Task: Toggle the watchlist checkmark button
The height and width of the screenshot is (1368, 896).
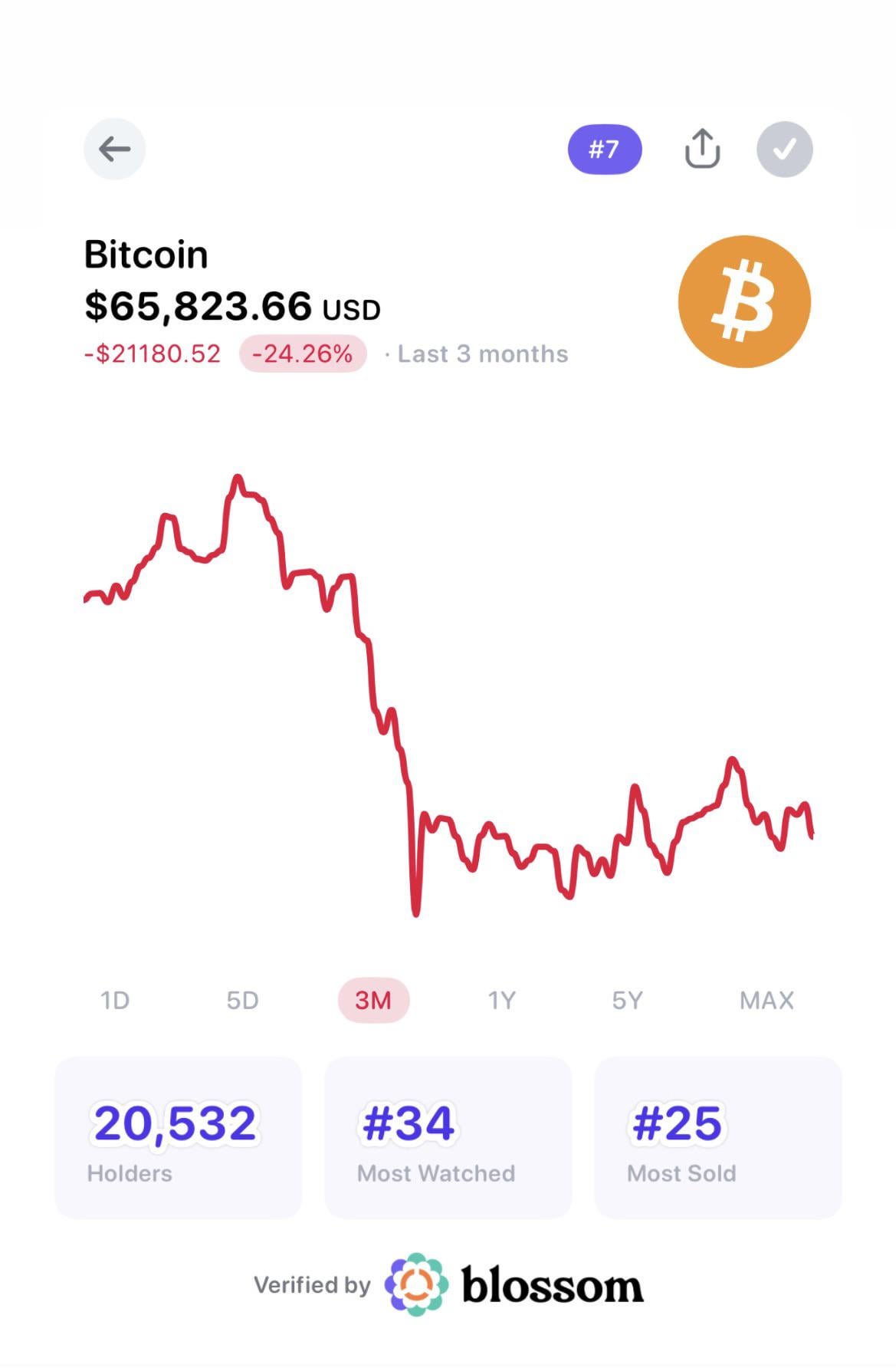Action: coord(784,150)
